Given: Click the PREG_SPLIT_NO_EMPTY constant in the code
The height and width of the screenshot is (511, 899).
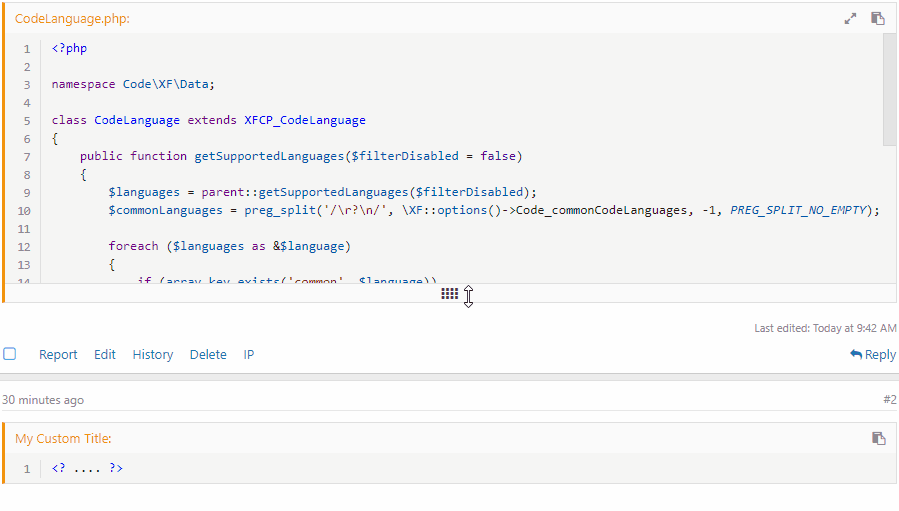Looking at the screenshot, I should [804, 210].
